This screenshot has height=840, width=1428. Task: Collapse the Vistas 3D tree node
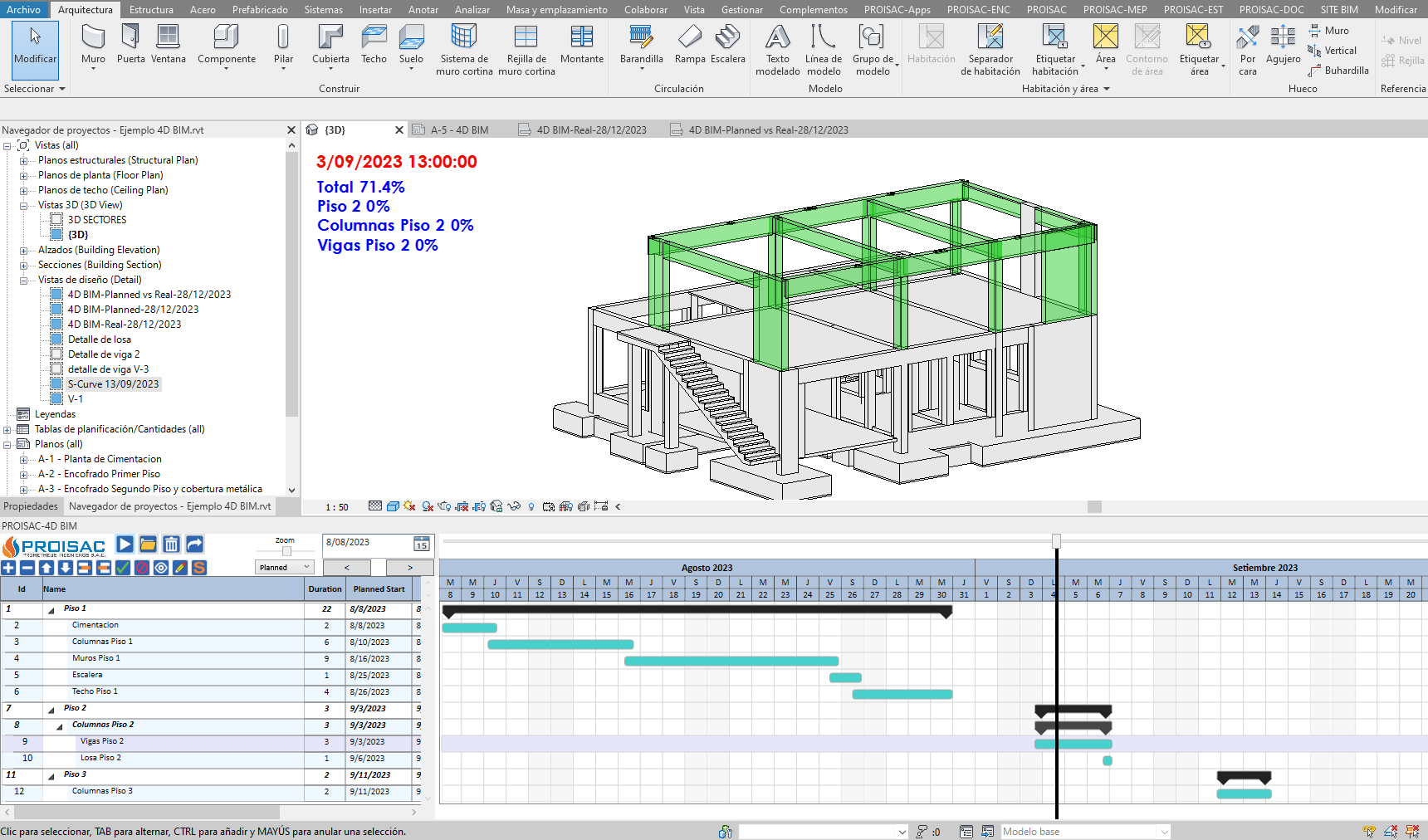(x=23, y=205)
